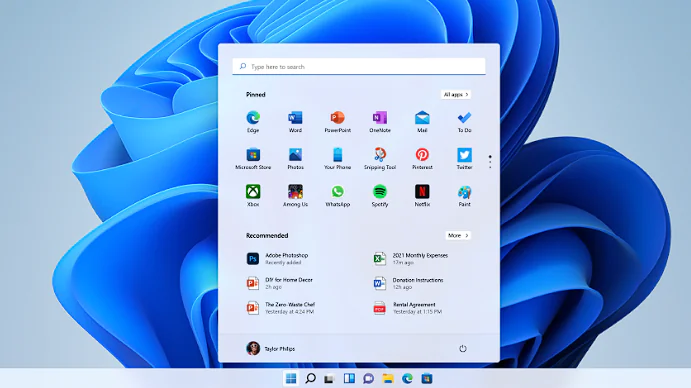Open the Edge pinned app

pyautogui.click(x=253, y=122)
